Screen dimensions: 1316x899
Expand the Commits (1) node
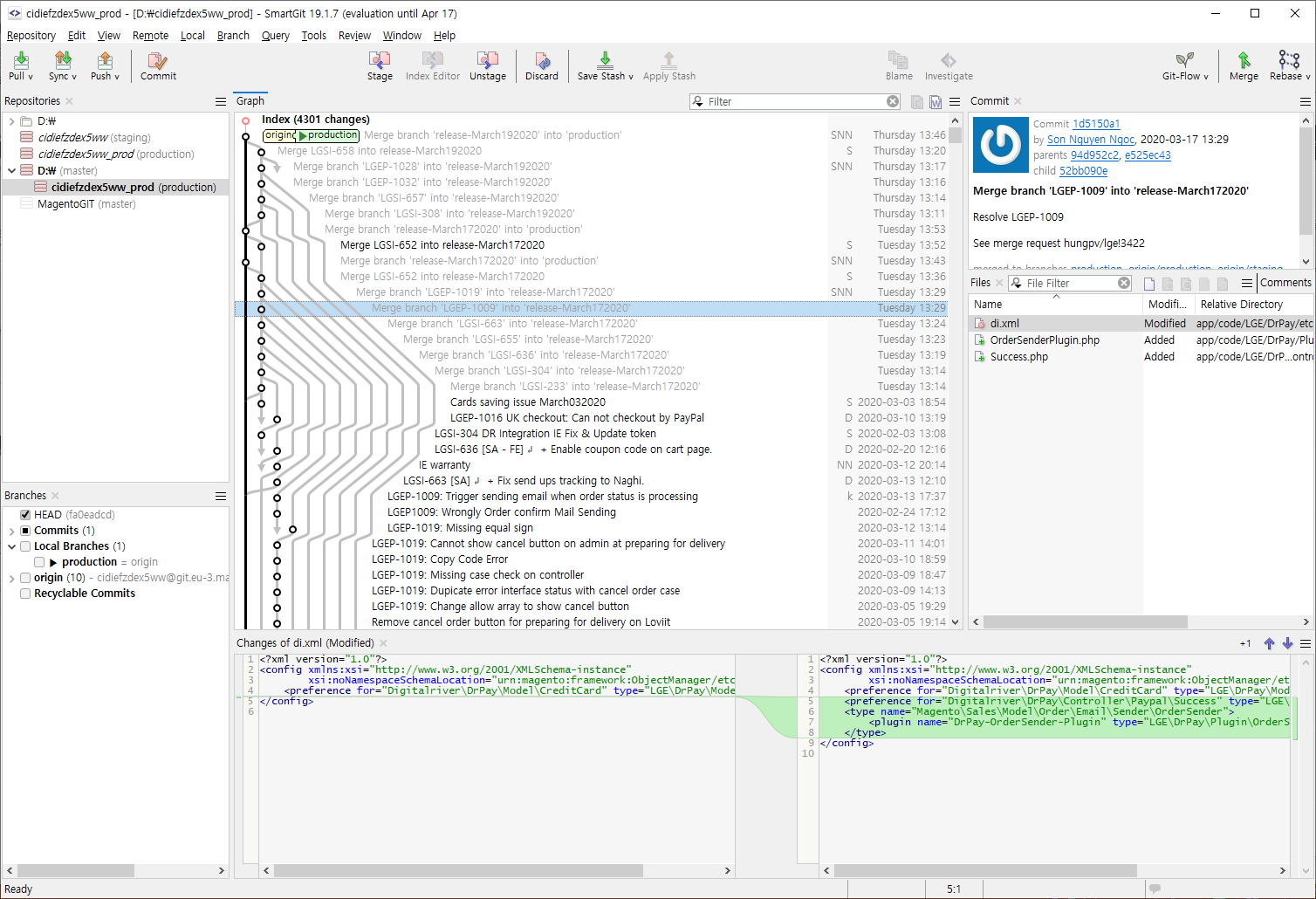11,531
